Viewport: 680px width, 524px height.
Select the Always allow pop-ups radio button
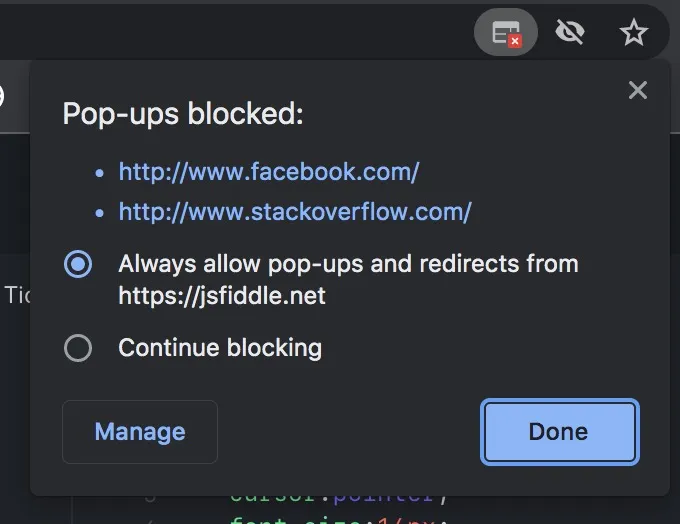[78, 264]
